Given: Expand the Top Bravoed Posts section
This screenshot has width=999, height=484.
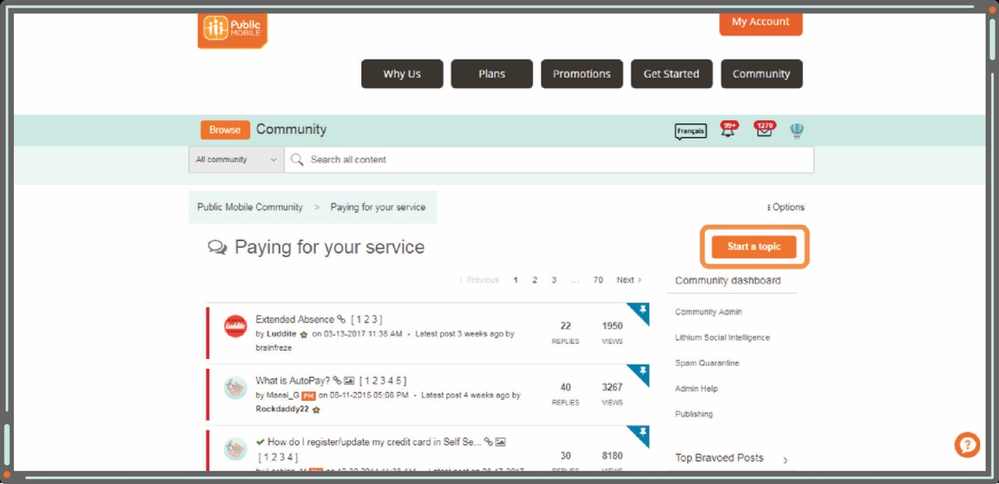Looking at the screenshot, I should point(784,459).
